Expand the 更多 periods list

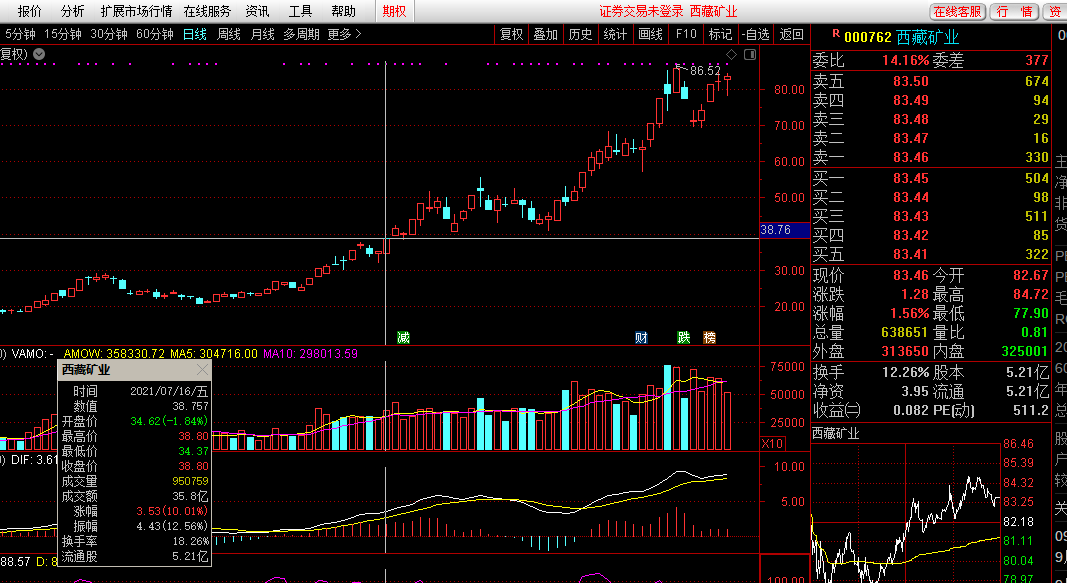click(344, 34)
